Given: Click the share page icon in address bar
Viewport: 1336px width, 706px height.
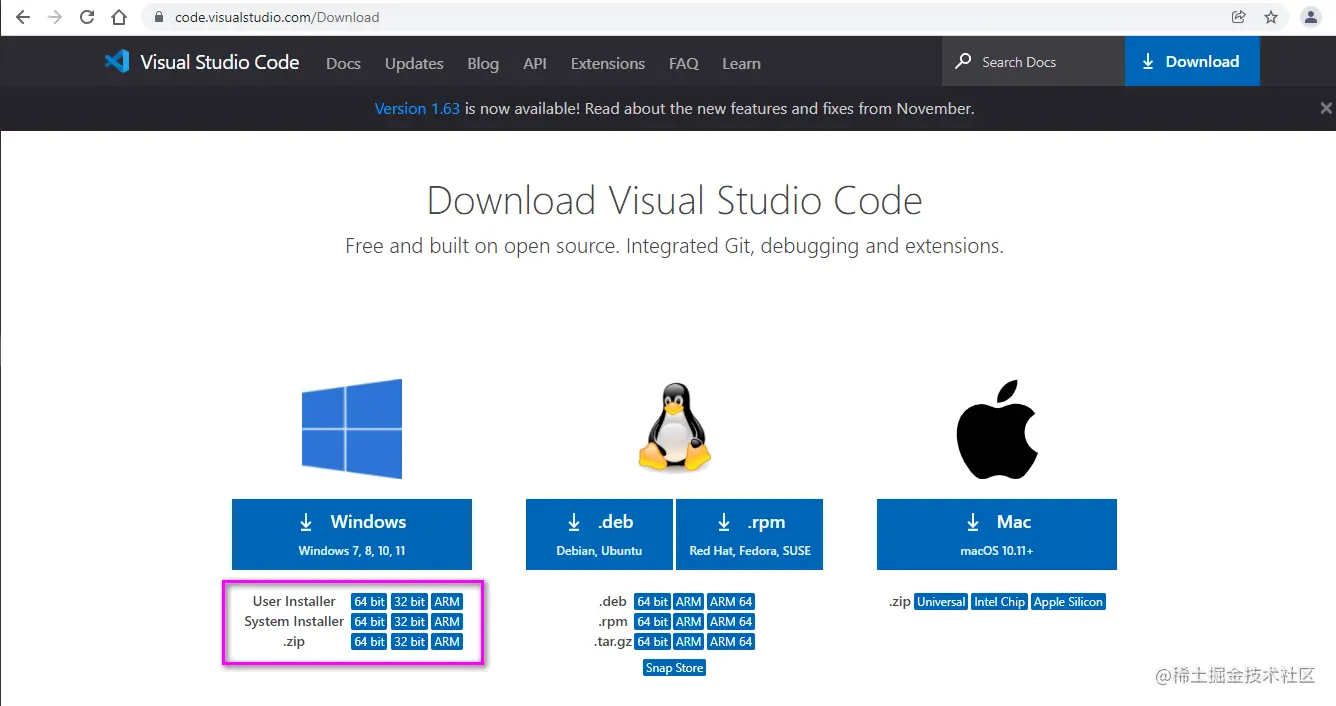Looking at the screenshot, I should [1238, 17].
